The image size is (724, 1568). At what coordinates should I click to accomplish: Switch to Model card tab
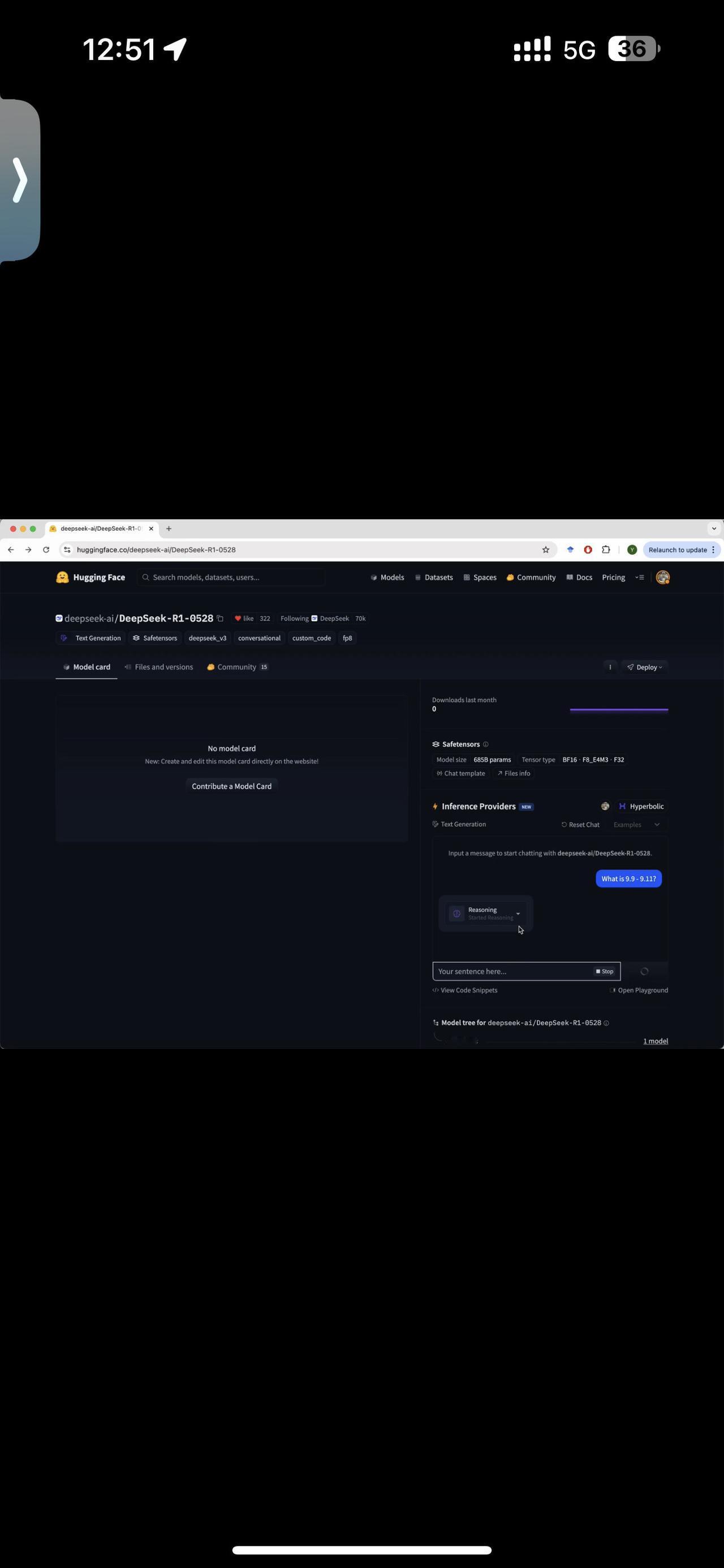coord(87,667)
